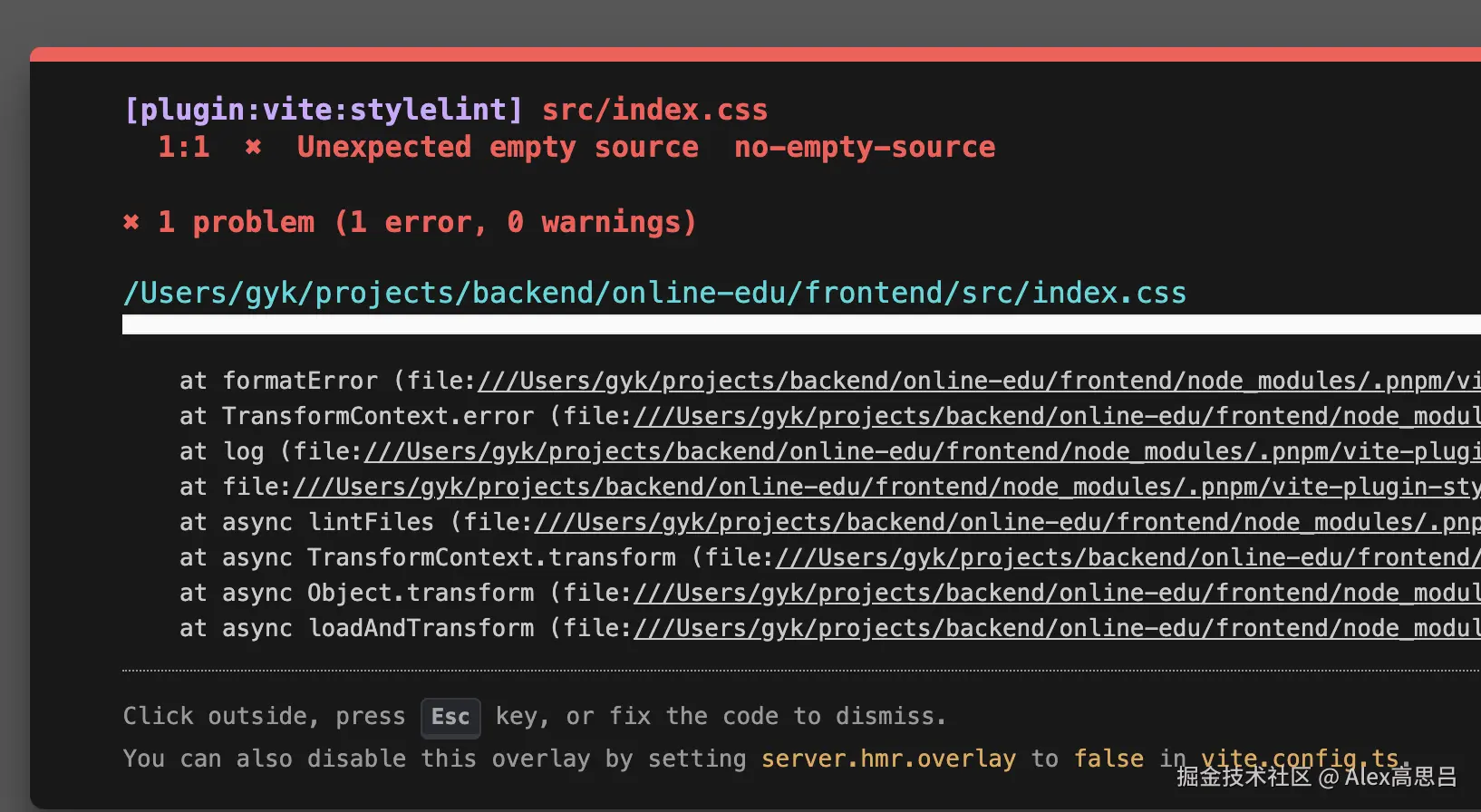Image resolution: width=1481 pixels, height=812 pixels.
Task: Click the red cross before 1 problem
Action: coord(131,222)
